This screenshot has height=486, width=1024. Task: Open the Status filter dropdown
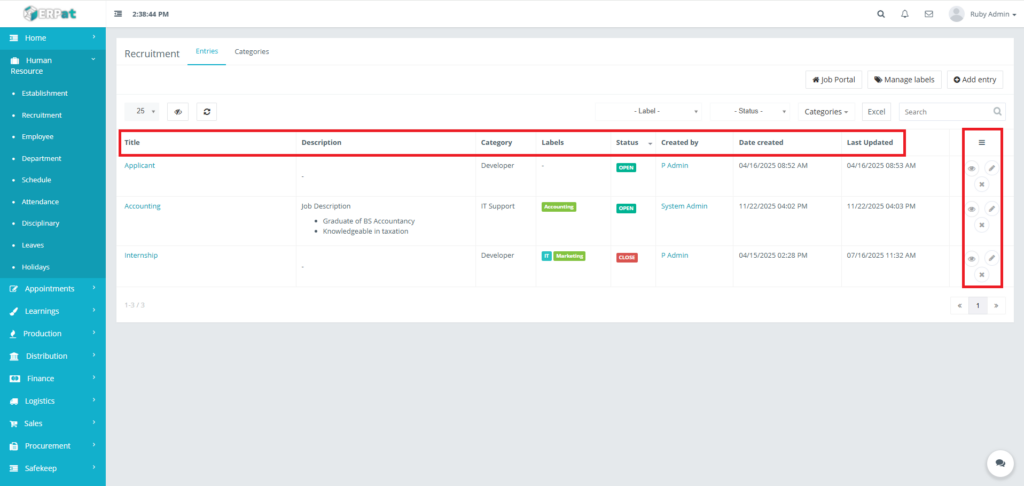coord(750,112)
